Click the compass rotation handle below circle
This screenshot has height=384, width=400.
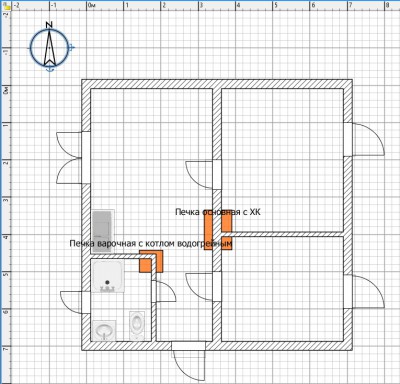click(50, 69)
